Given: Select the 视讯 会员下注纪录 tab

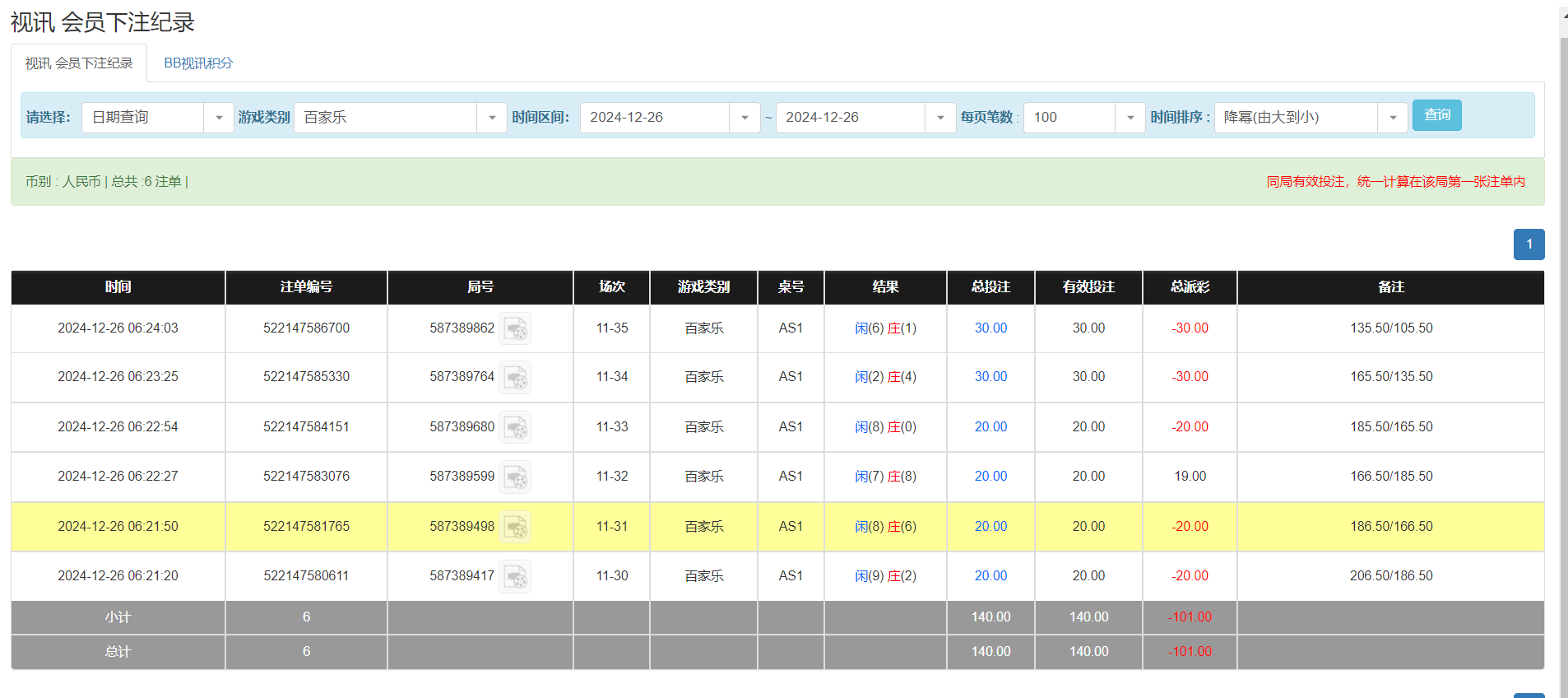Looking at the screenshot, I should coord(79,63).
